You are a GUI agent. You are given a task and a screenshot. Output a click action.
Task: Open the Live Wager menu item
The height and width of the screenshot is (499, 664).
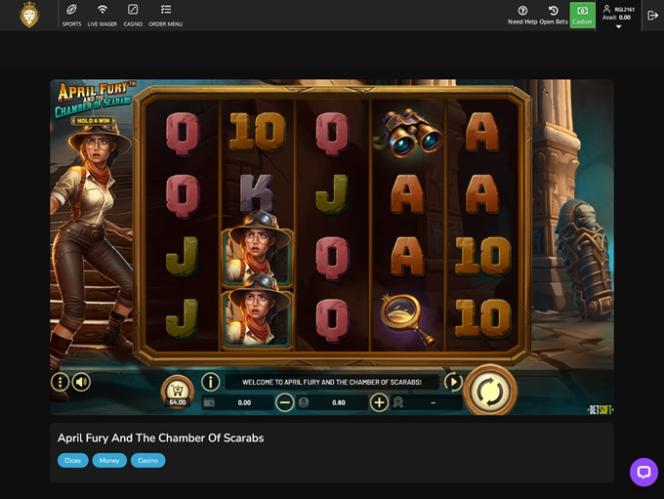(102, 15)
